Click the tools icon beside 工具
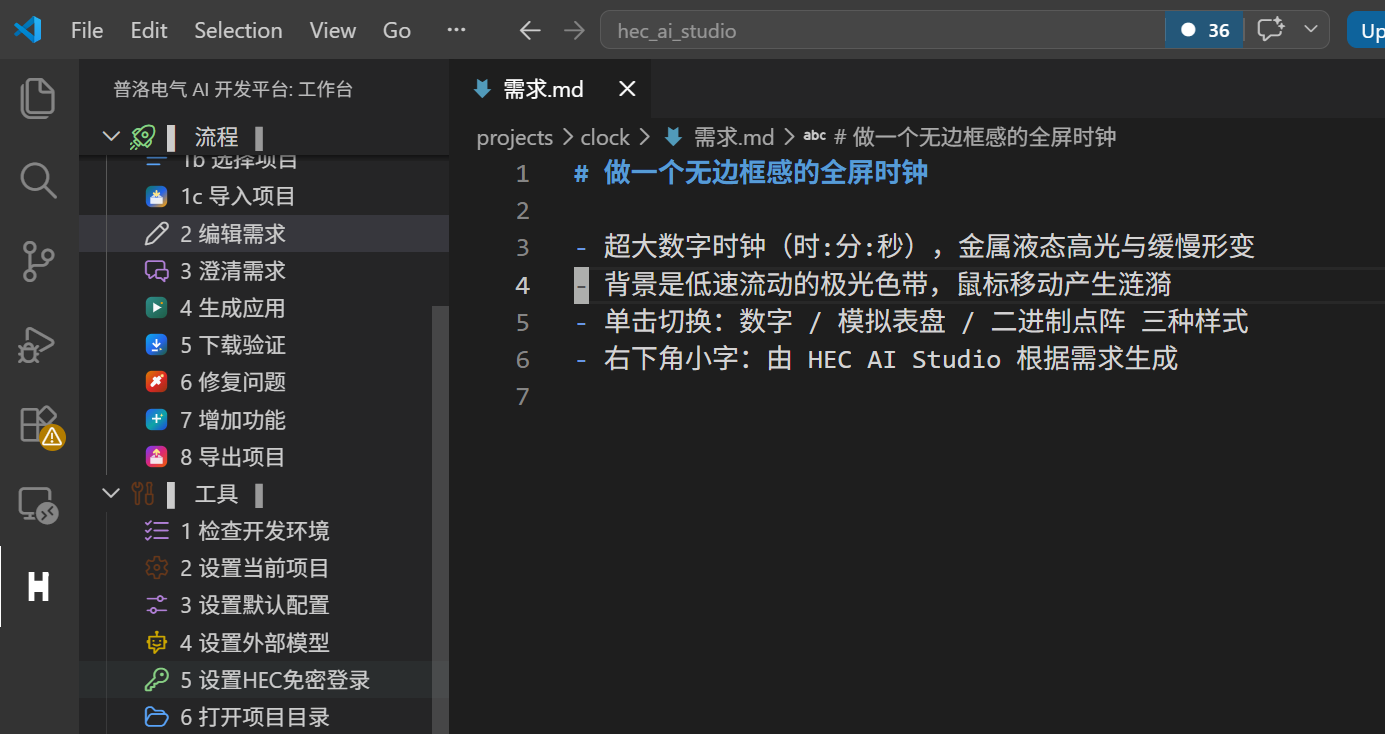Screen dimensions: 1385x734 coord(142,493)
